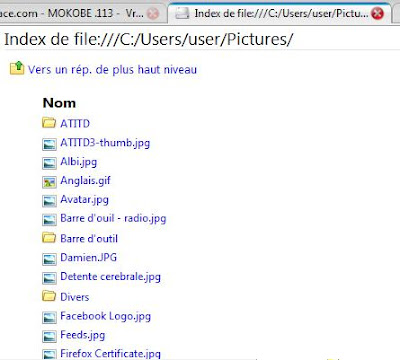
Task: Click the up-folder icon for parent directory
Action: [x=17, y=68]
